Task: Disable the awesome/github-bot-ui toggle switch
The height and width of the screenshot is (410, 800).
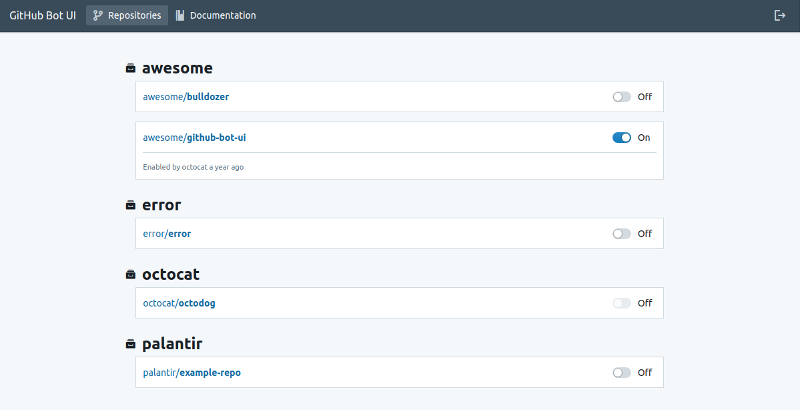Action: [x=621, y=138]
